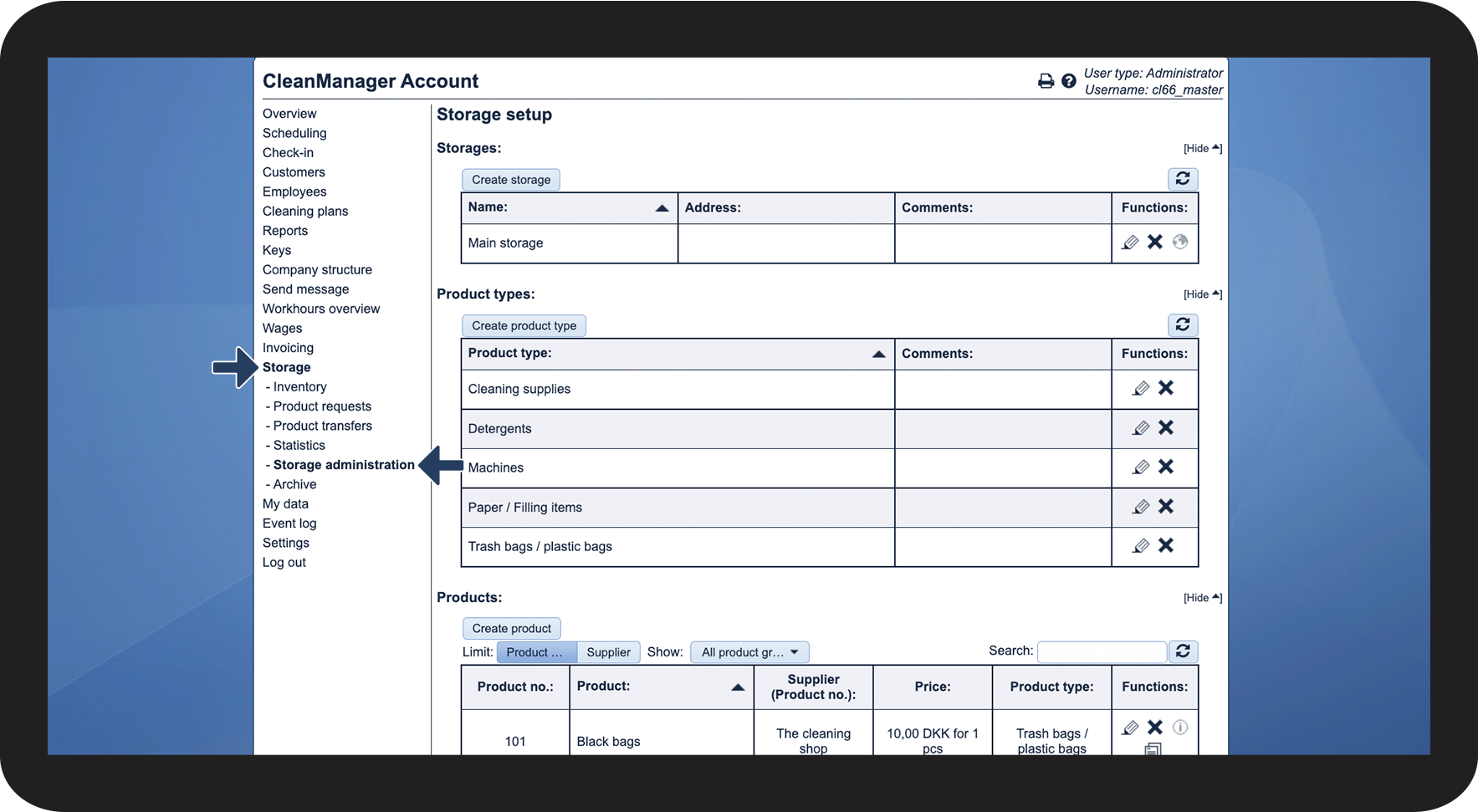The height and width of the screenshot is (812, 1478).
Task: Refresh the Products list
Action: tap(1183, 651)
